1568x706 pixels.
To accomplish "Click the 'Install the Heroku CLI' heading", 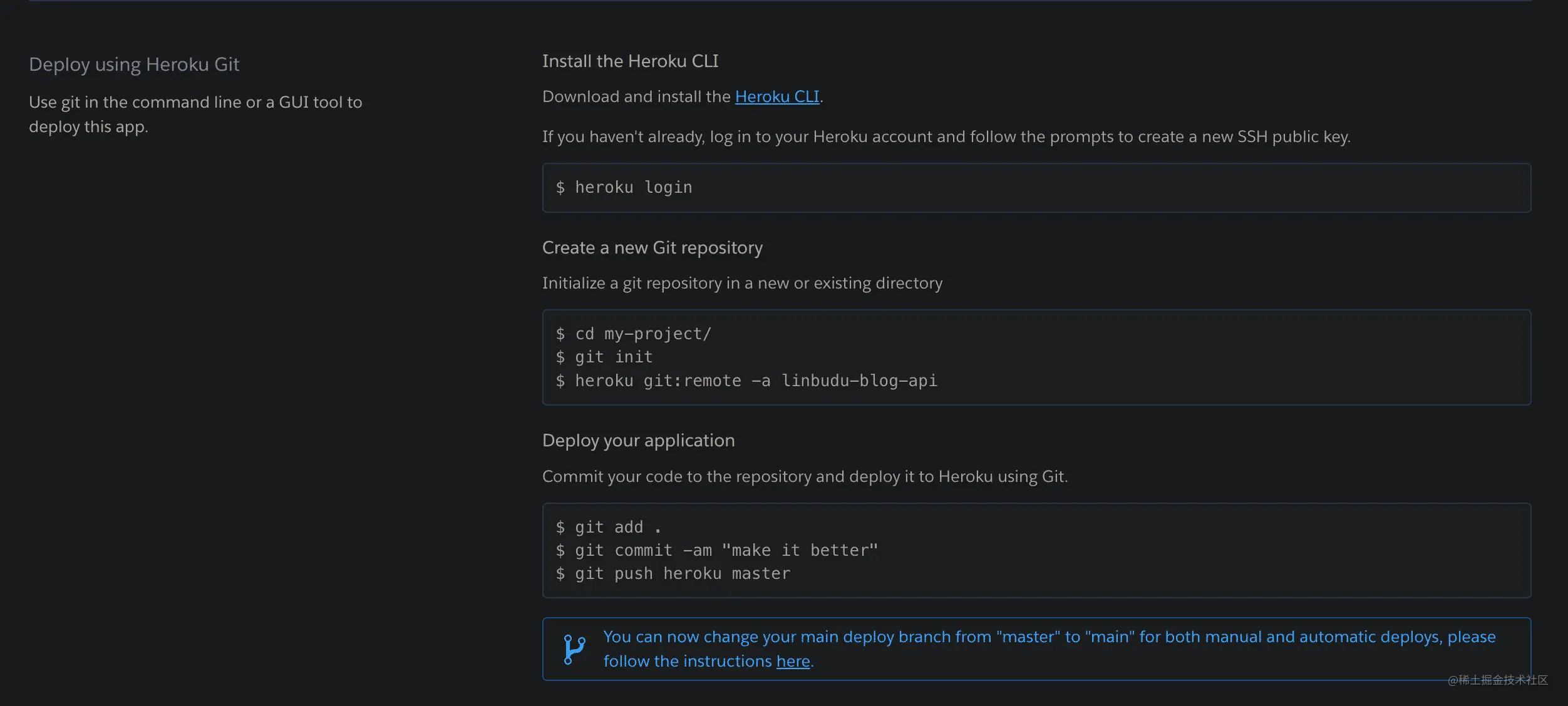I will [630, 61].
